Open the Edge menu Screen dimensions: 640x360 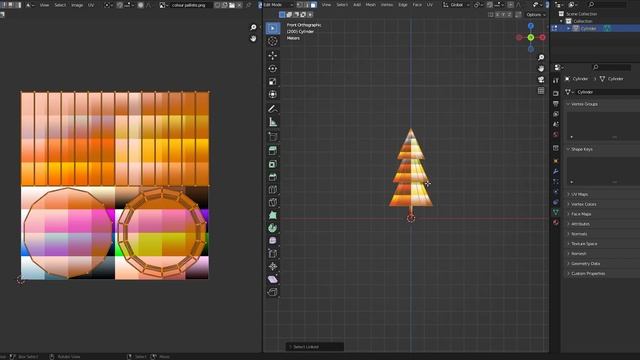coord(403,5)
